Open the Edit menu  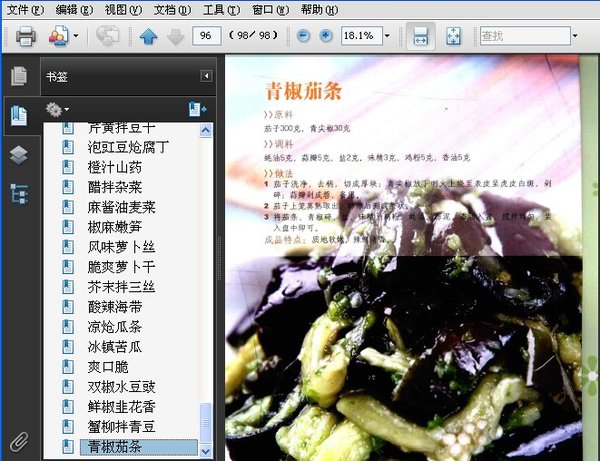74,10
